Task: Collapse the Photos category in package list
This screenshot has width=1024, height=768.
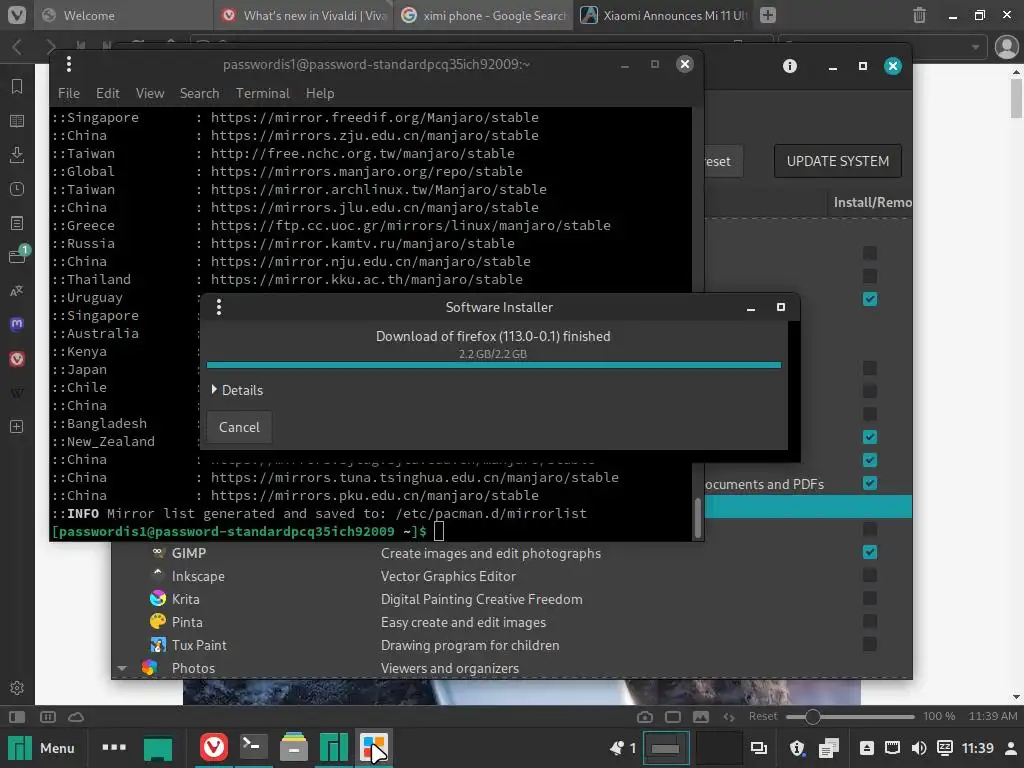Action: click(122, 668)
